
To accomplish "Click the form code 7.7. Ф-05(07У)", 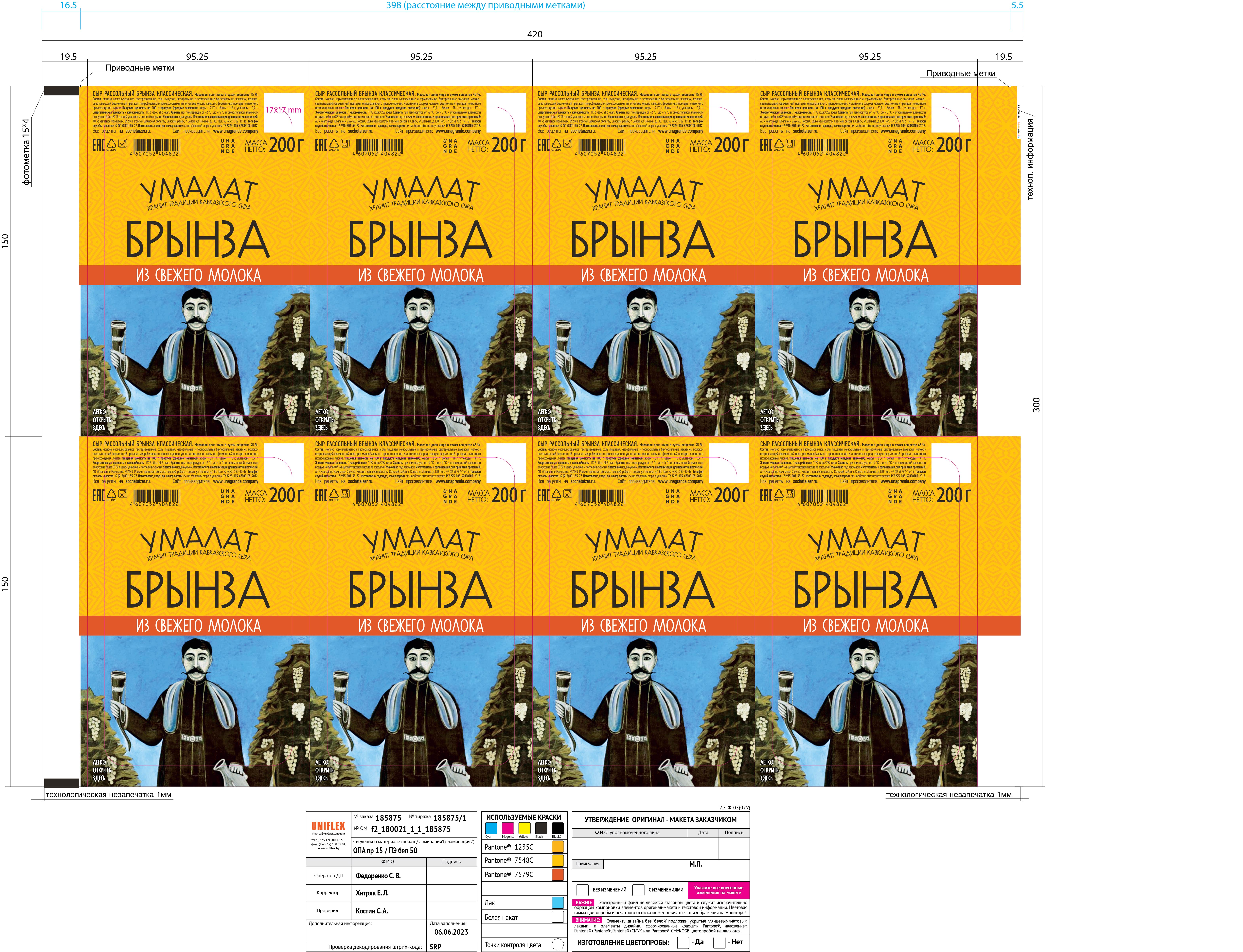I will [x=734, y=808].
